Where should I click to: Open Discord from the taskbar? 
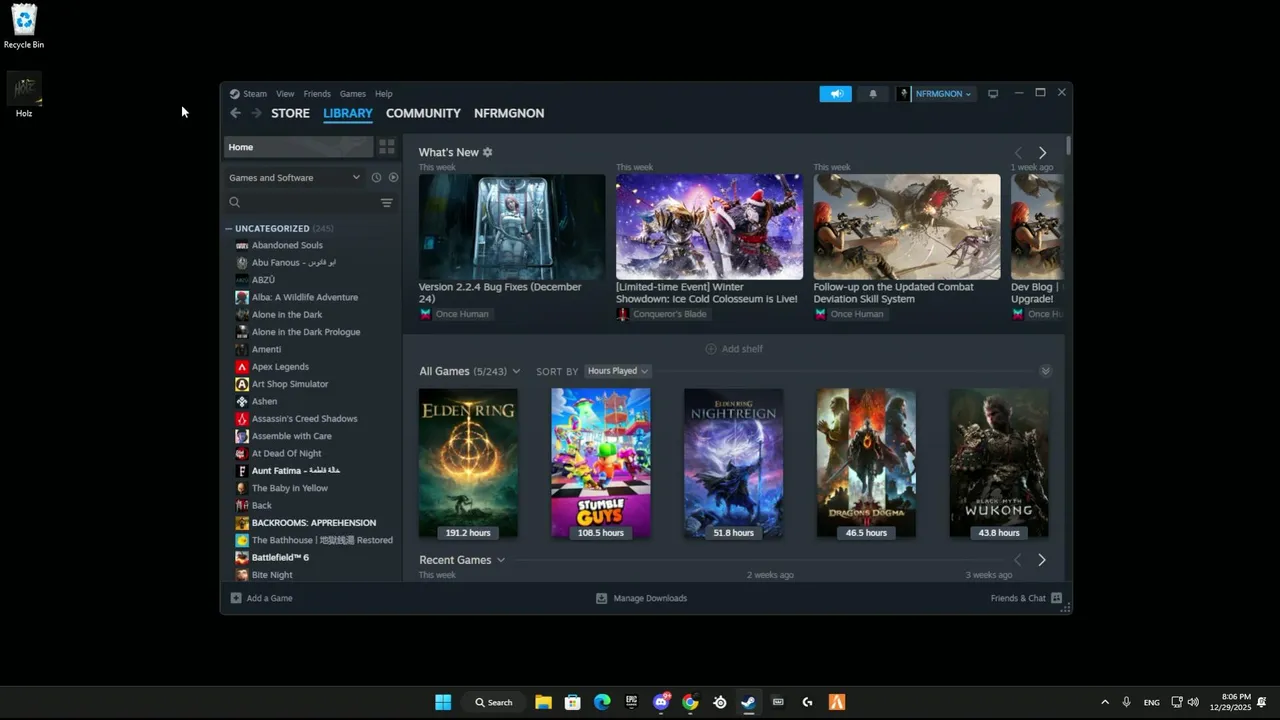pos(661,702)
